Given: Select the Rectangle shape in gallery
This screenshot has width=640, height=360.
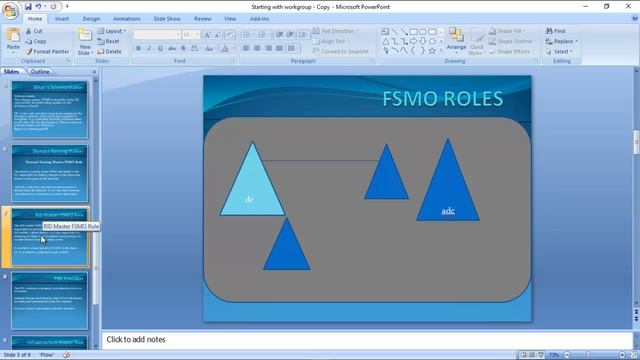Looking at the screenshot, I should point(413,31).
